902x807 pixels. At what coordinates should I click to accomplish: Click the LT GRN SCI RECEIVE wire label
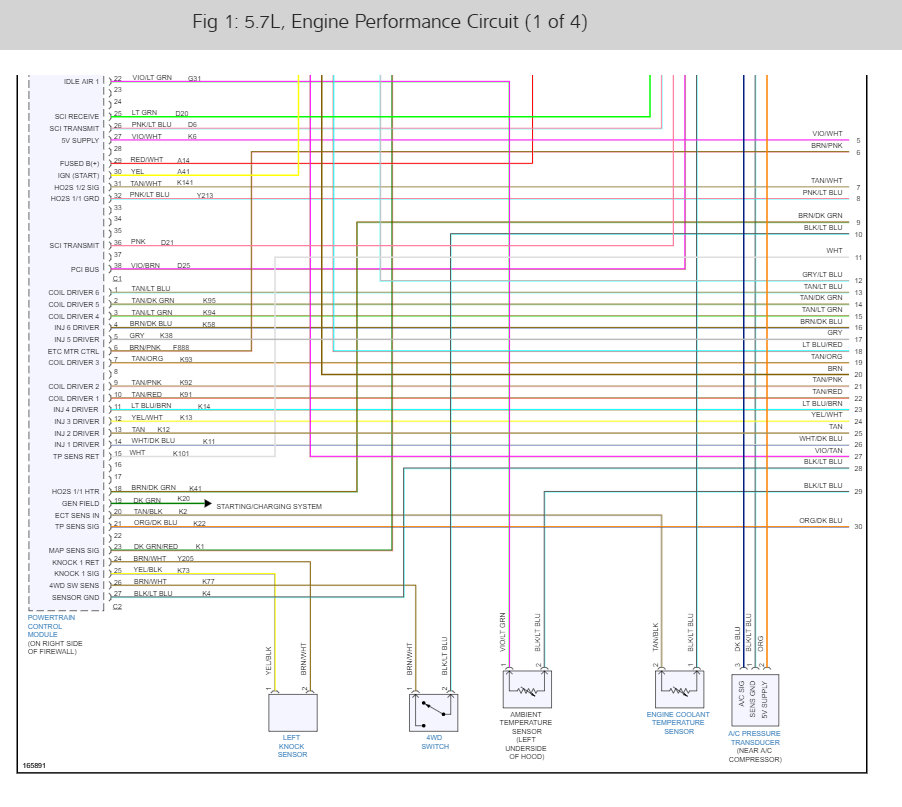click(144, 113)
